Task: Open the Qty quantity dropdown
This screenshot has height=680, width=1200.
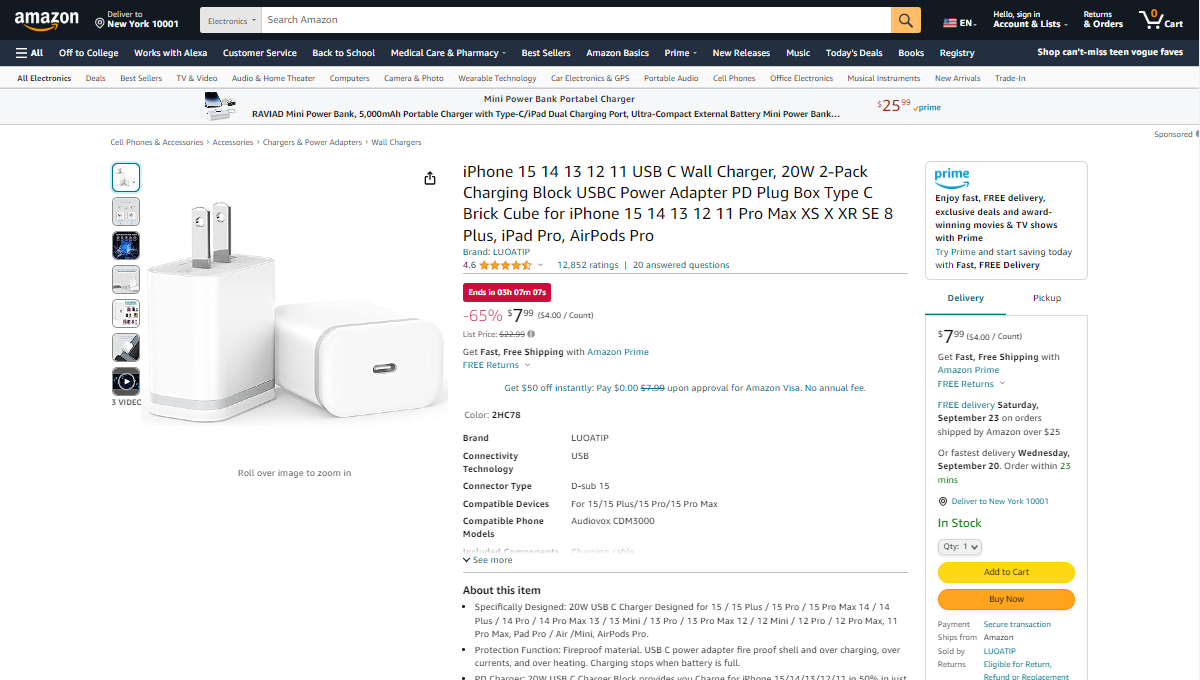Action: tap(960, 546)
